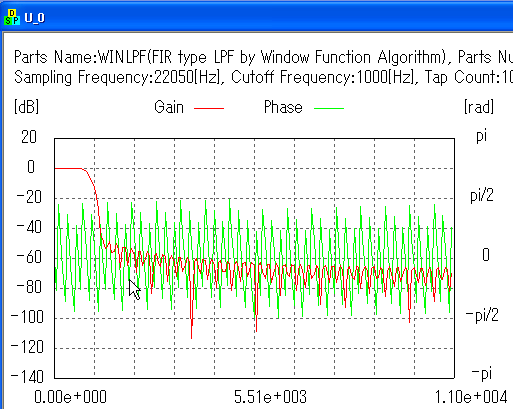Image resolution: width=513 pixels, height=409 pixels.
Task: Click the 'Parts Name:WINLPF' header line
Action: point(263,57)
